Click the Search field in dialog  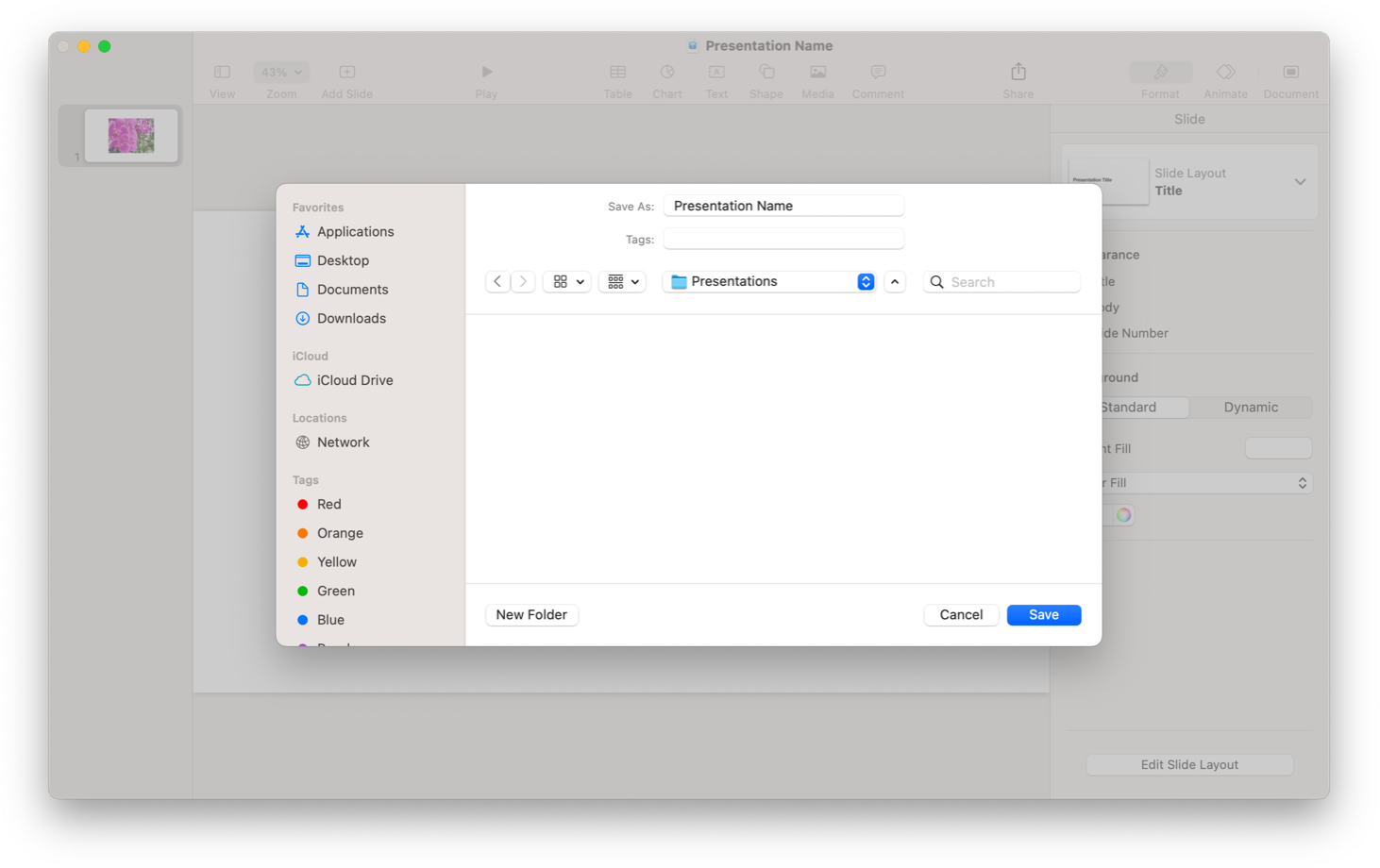pyautogui.click(x=1001, y=282)
